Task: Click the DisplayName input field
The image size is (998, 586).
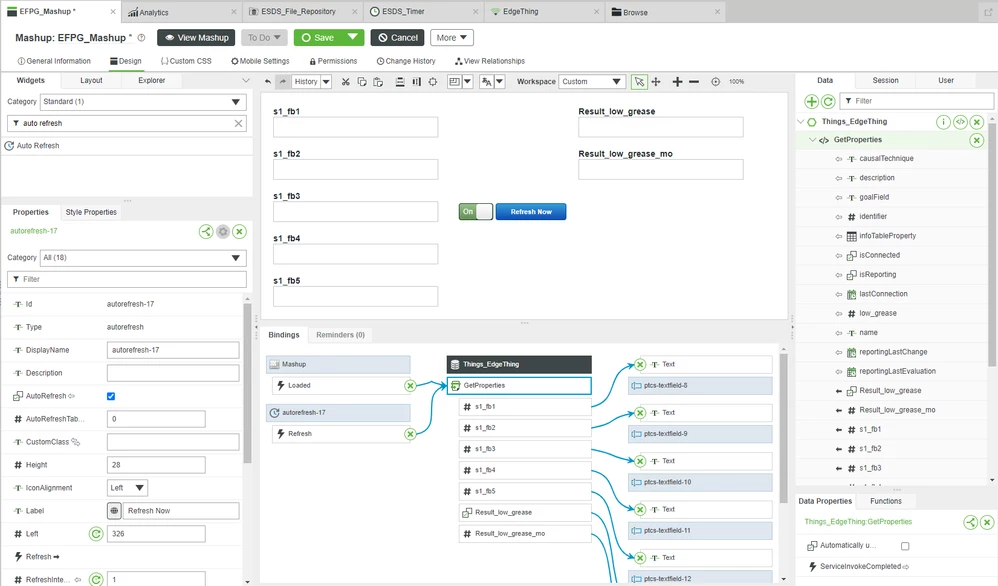Action: pos(173,350)
